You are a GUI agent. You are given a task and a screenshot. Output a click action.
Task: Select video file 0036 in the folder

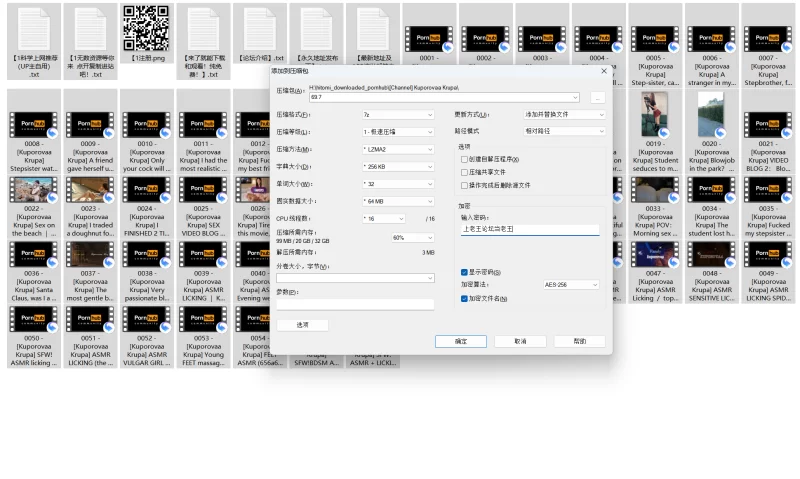[x=34, y=272]
